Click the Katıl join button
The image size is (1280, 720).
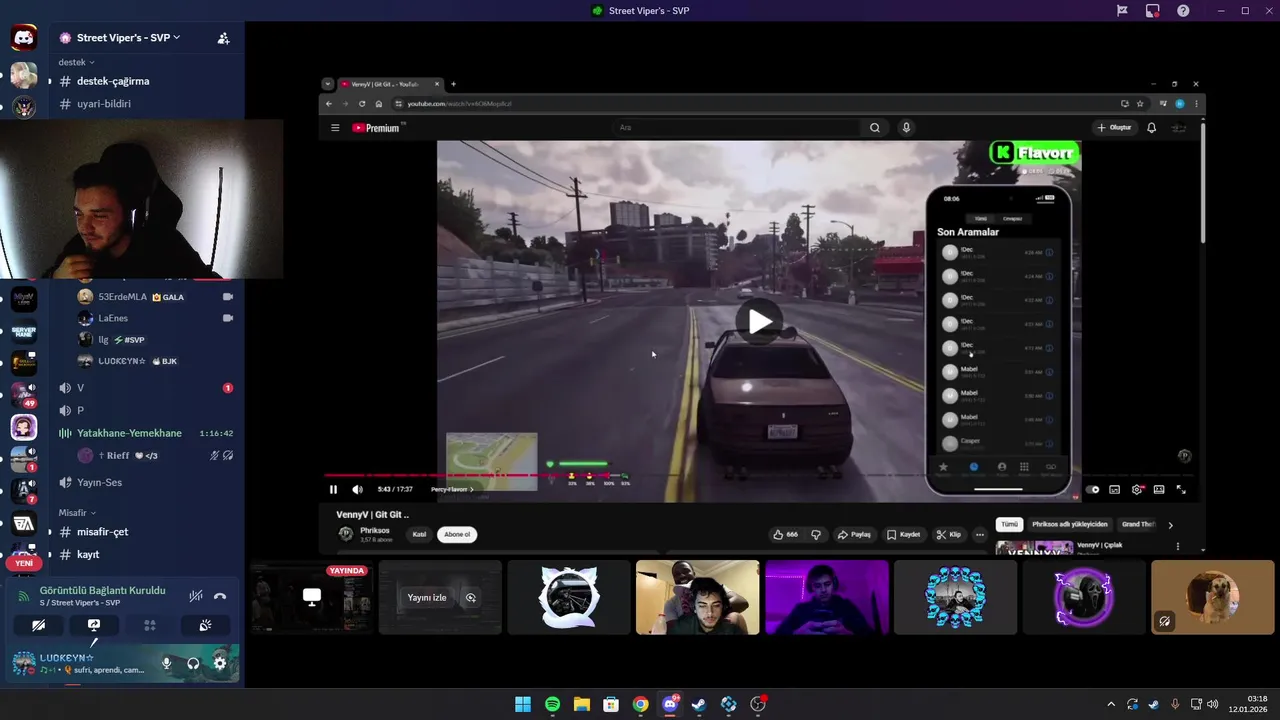(419, 534)
